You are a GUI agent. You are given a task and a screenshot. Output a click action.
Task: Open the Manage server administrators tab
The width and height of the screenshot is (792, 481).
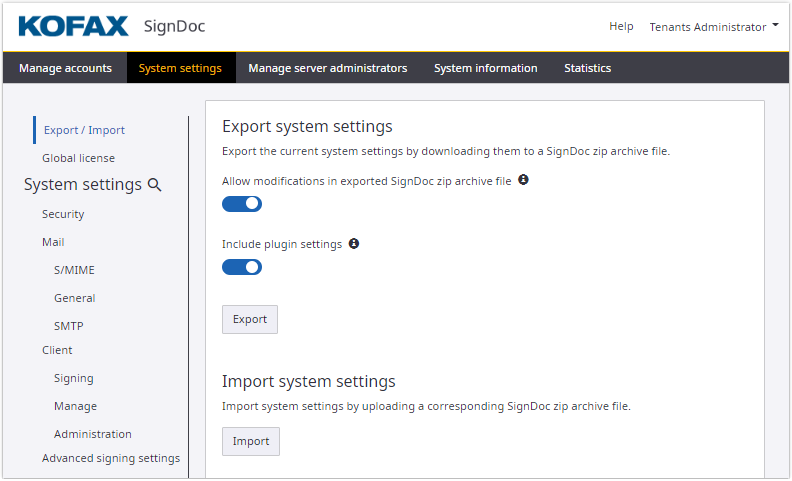[x=327, y=68]
